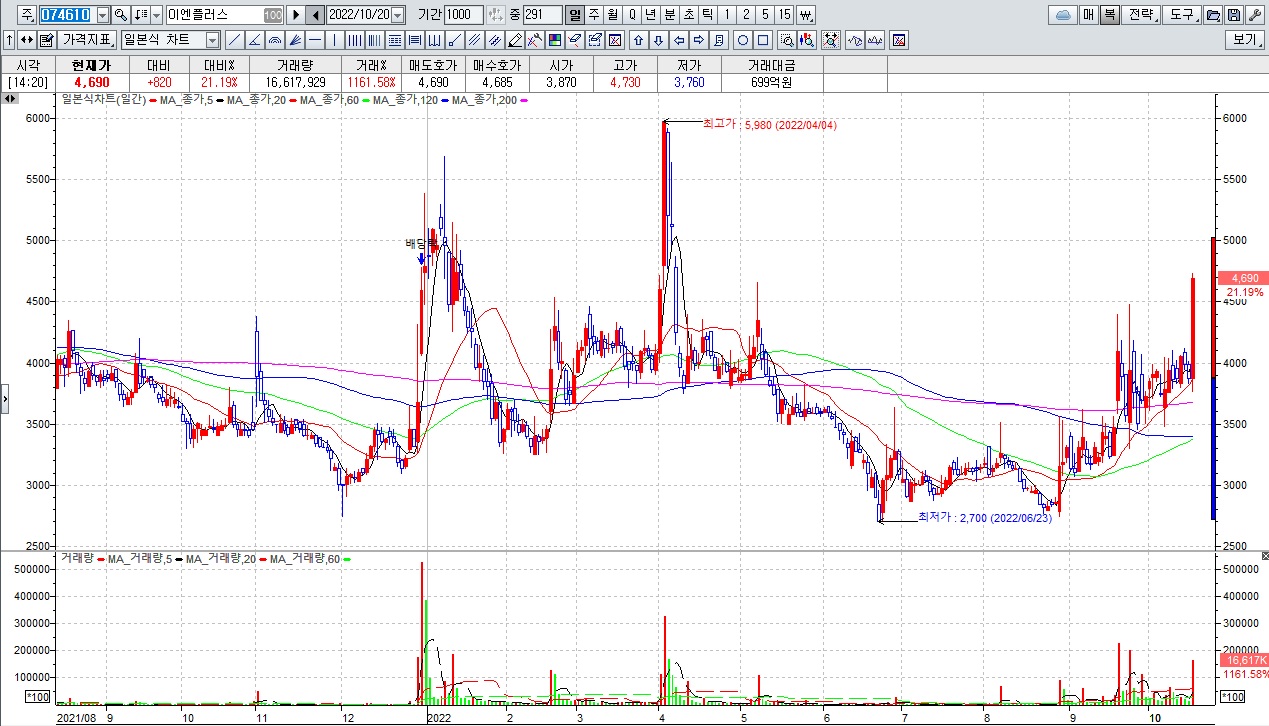Click the edit notepad icon
The width and height of the screenshot is (1269, 726).
point(47,40)
